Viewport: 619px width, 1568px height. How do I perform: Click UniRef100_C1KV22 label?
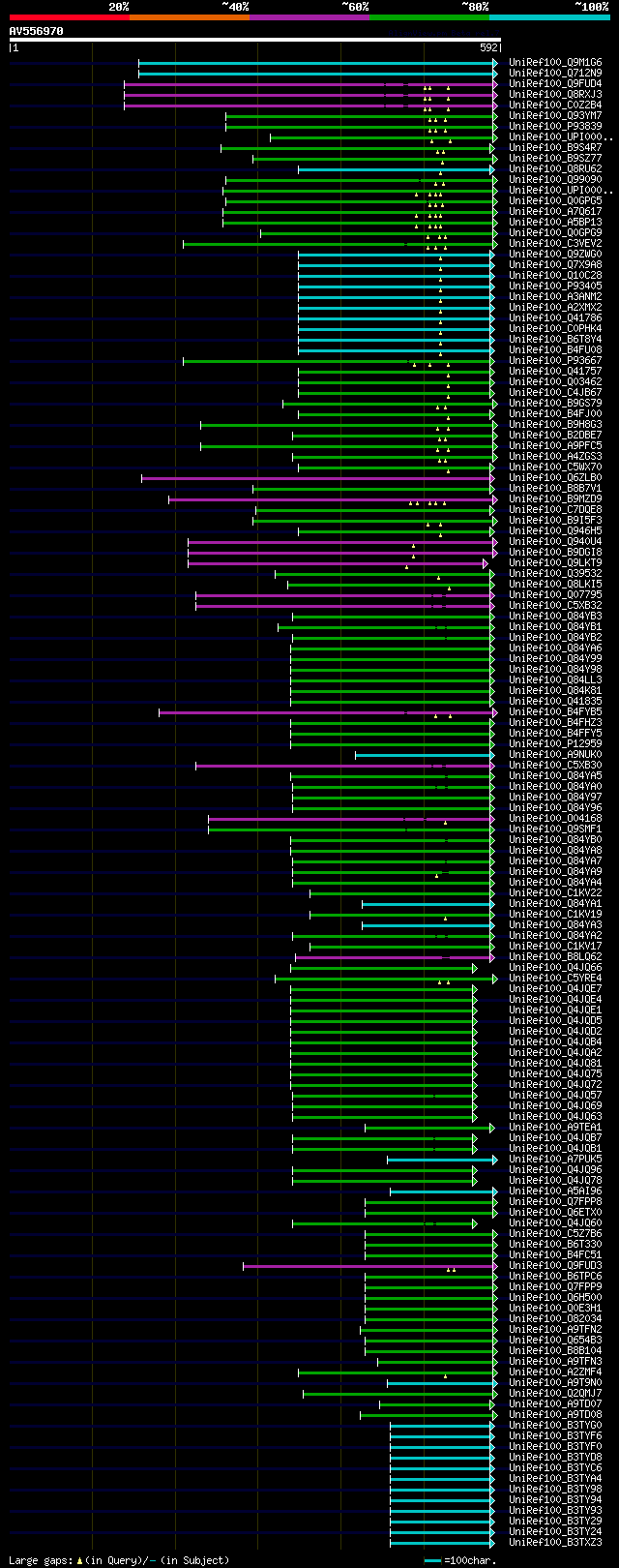[x=555, y=893]
